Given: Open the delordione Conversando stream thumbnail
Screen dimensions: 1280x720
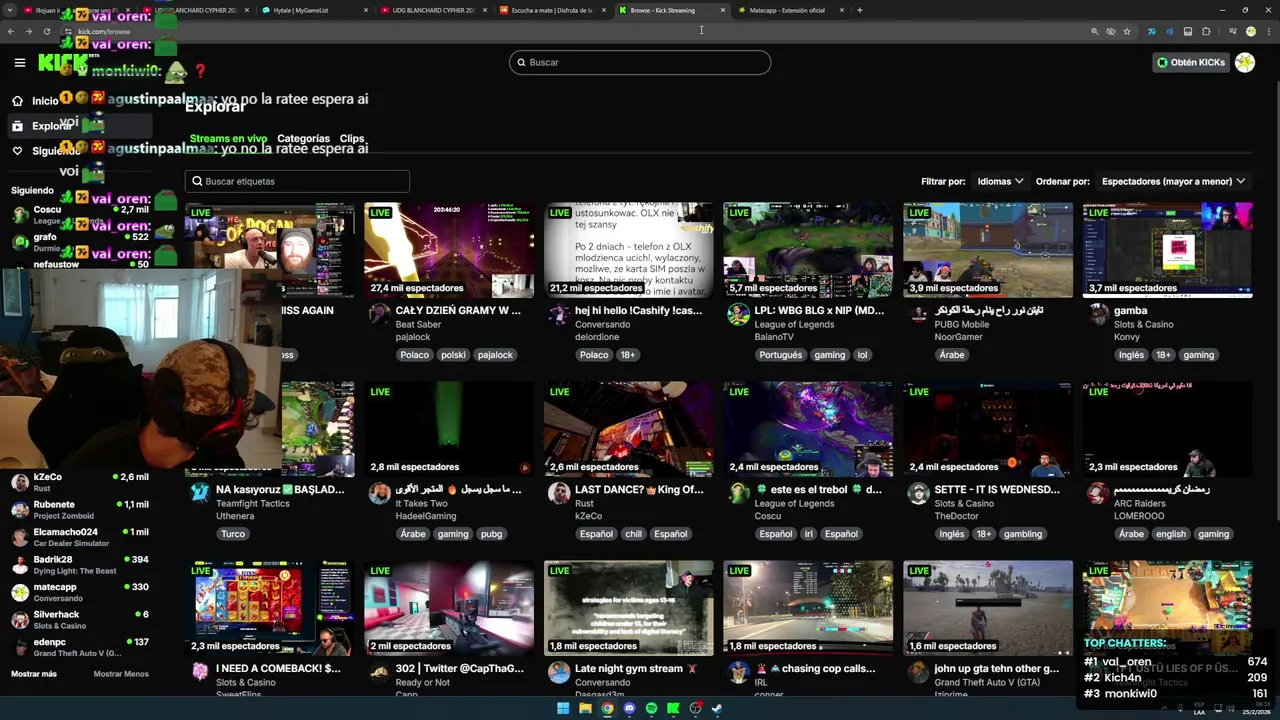Looking at the screenshot, I should 629,250.
